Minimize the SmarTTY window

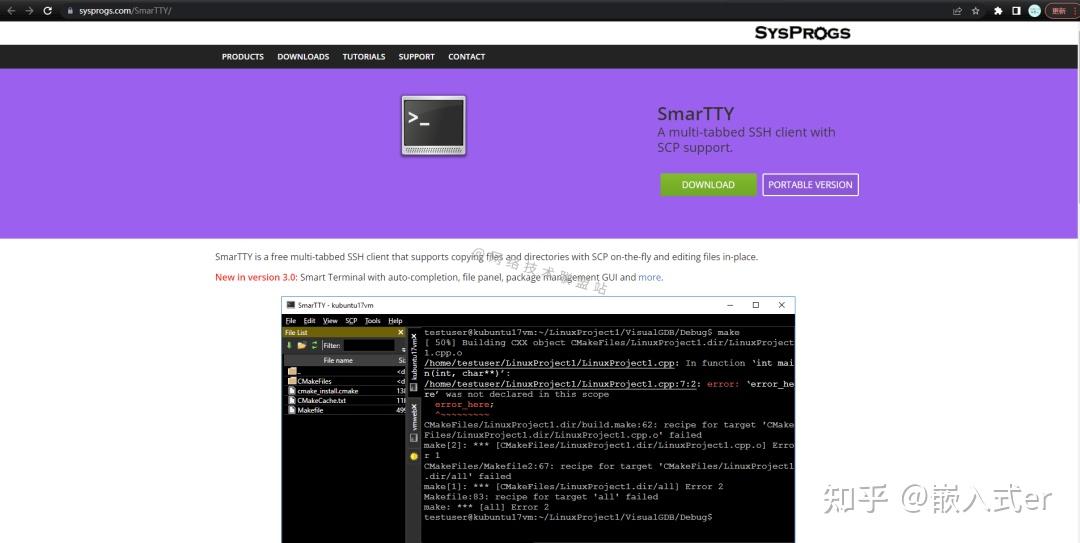click(x=730, y=305)
